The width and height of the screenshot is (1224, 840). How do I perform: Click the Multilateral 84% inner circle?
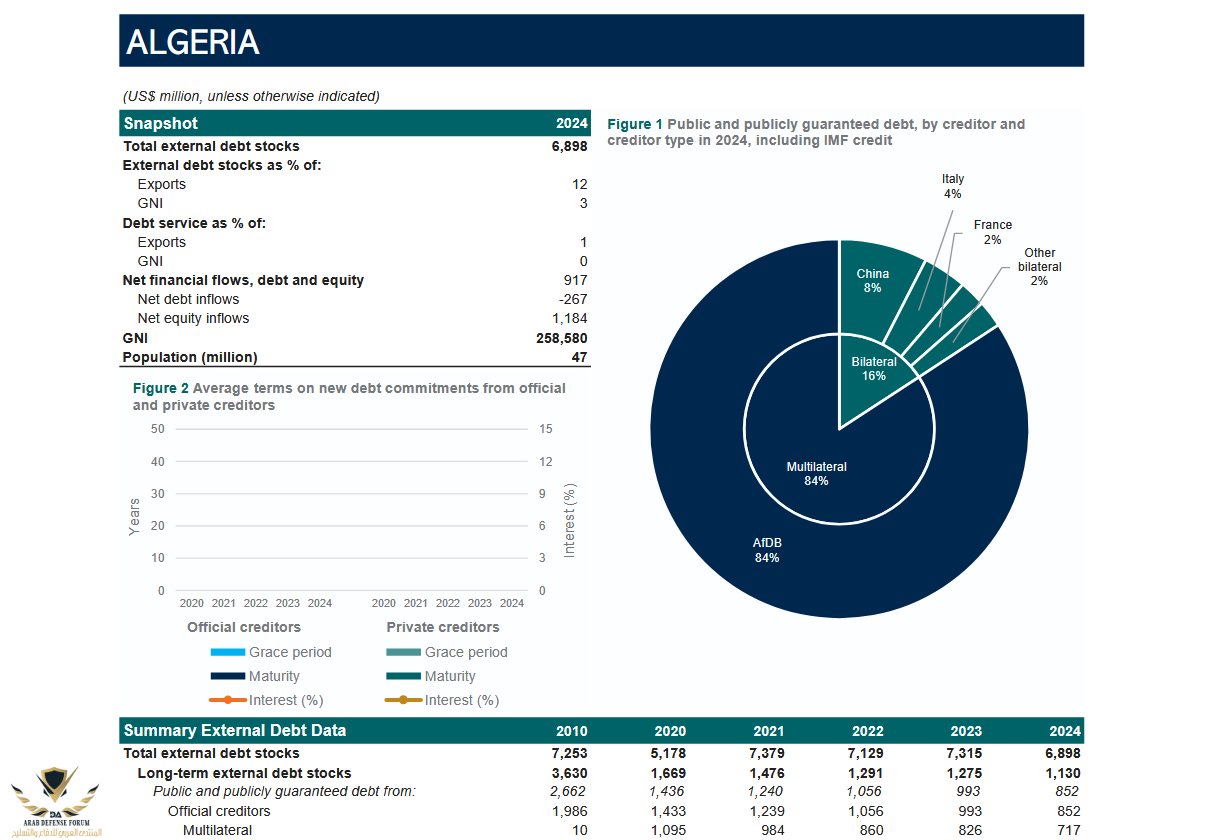817,473
